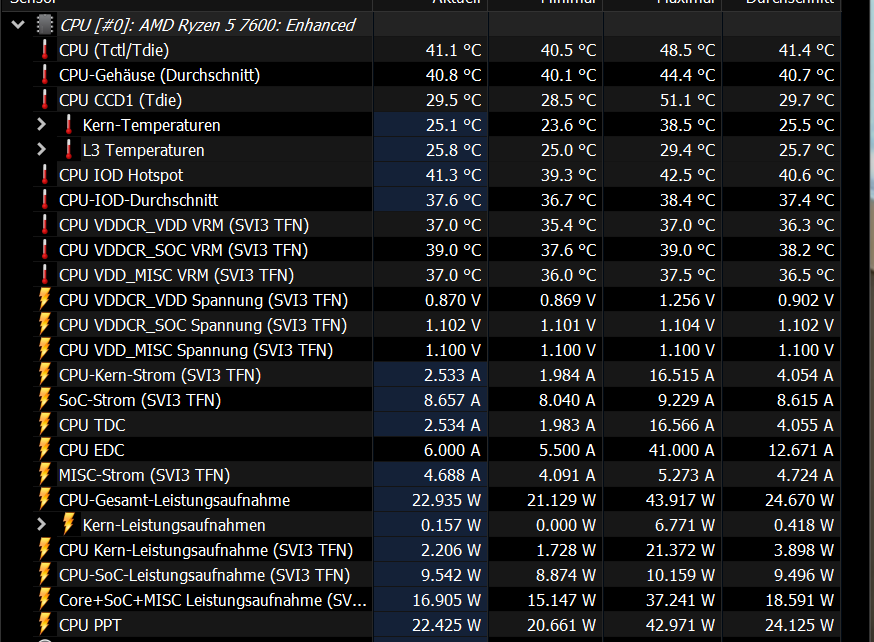Select the Kern-Leistungsaufnahmen label

click(x=174, y=526)
